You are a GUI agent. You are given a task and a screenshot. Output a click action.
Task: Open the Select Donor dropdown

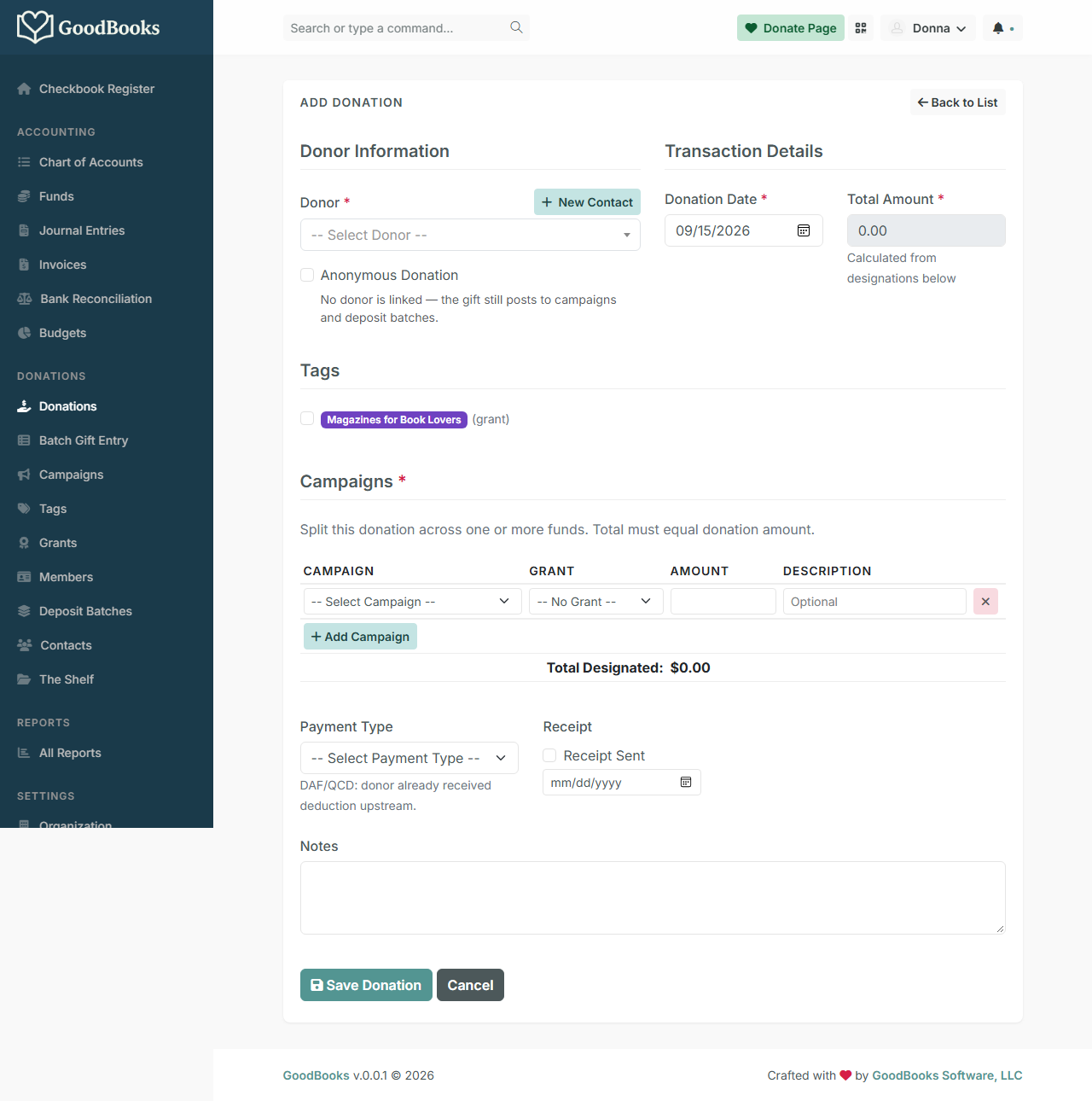470,235
